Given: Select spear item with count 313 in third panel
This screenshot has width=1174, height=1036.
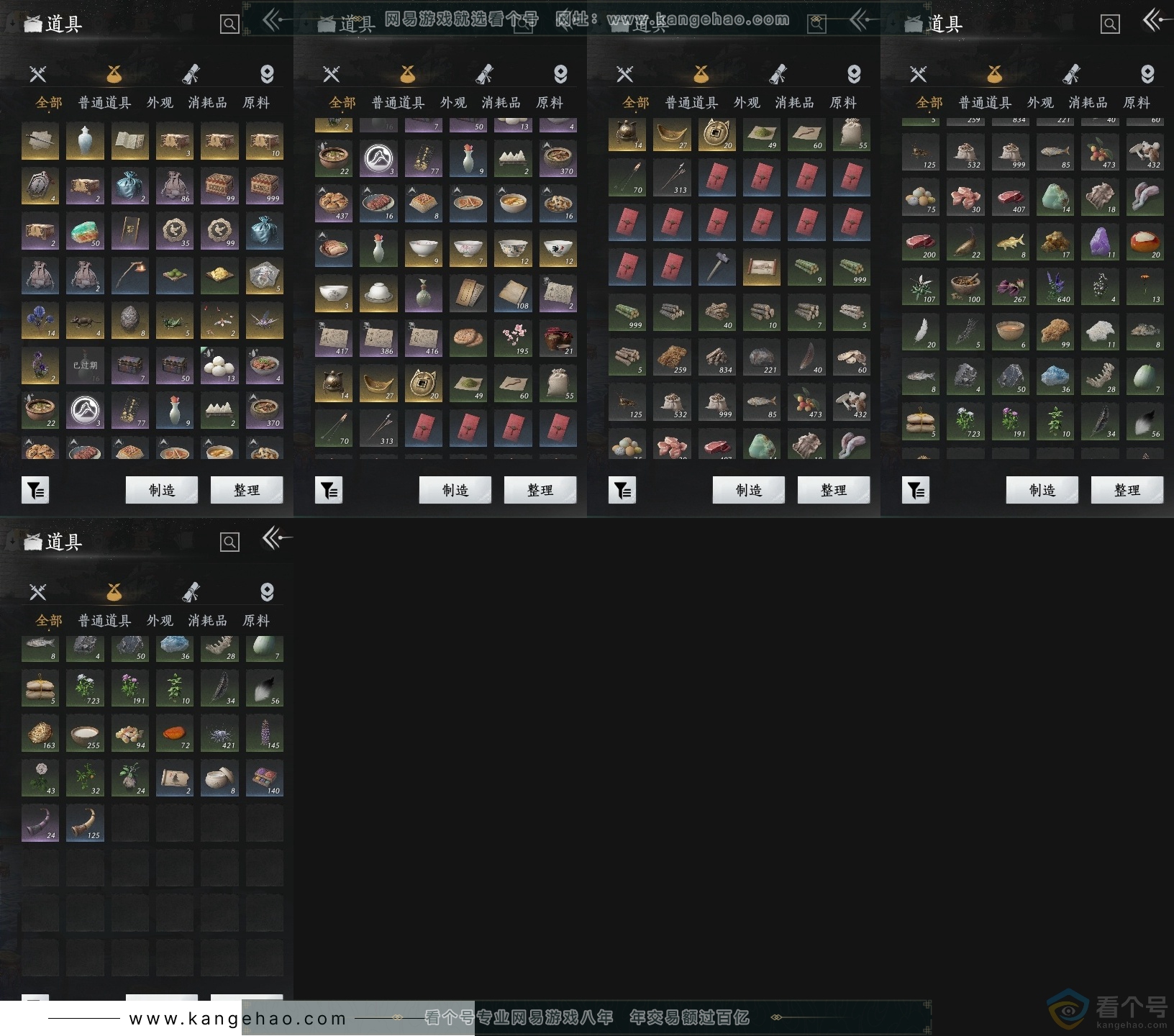Looking at the screenshot, I should point(672,177).
